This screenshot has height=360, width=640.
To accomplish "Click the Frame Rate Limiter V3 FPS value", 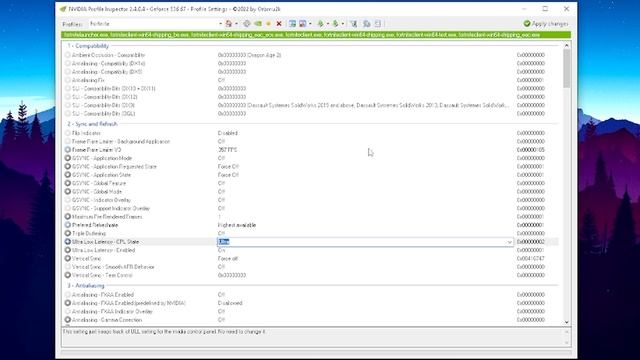I will point(227,150).
